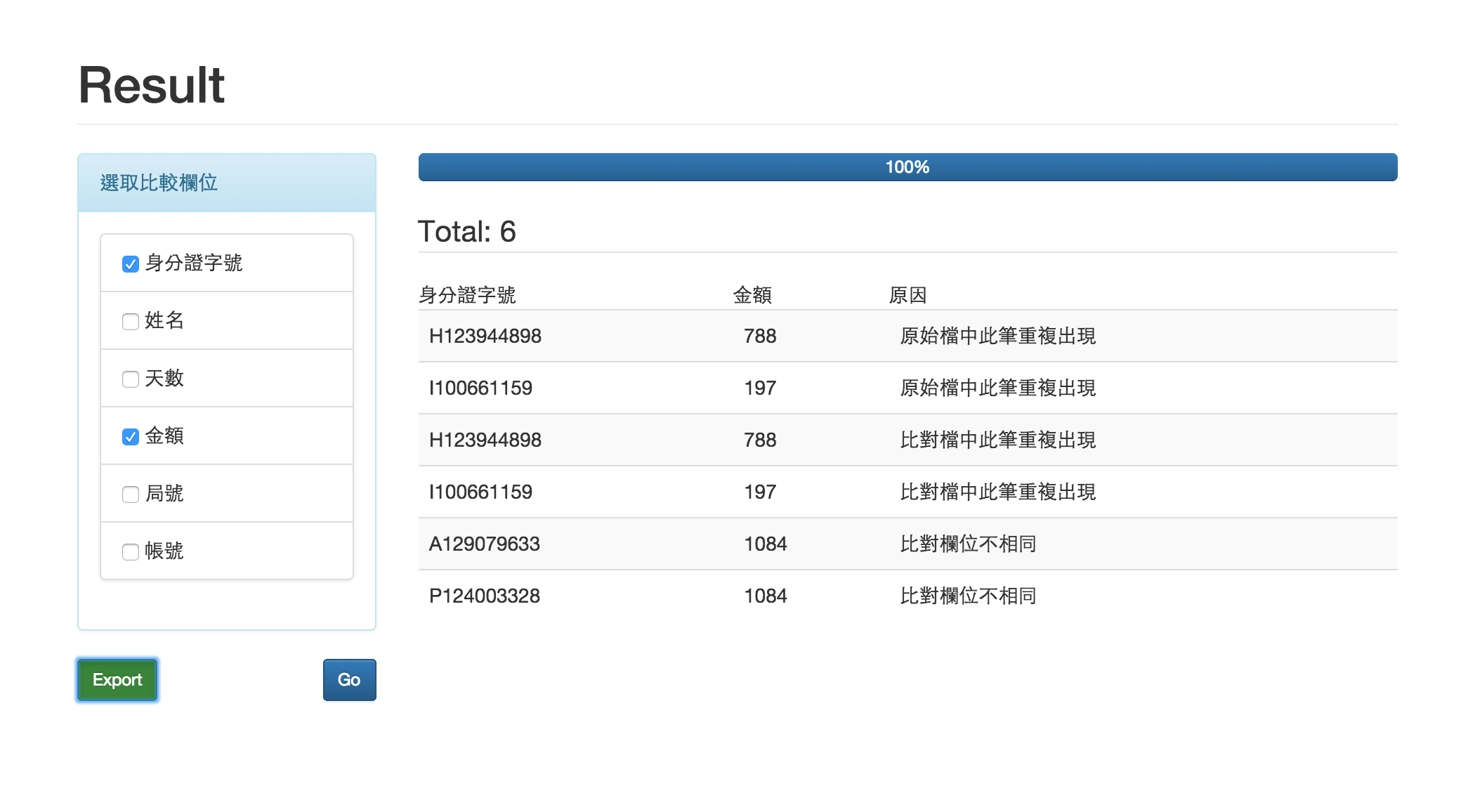Click the Result page heading
This screenshot has height=812, width=1475.
click(x=152, y=85)
